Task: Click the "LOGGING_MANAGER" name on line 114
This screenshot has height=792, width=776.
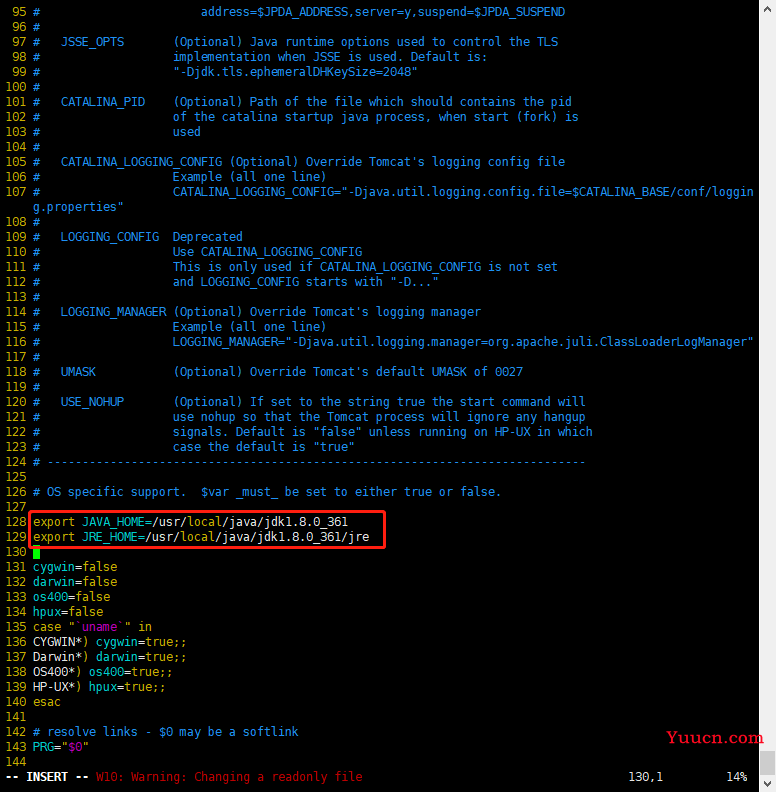Action: (x=113, y=312)
